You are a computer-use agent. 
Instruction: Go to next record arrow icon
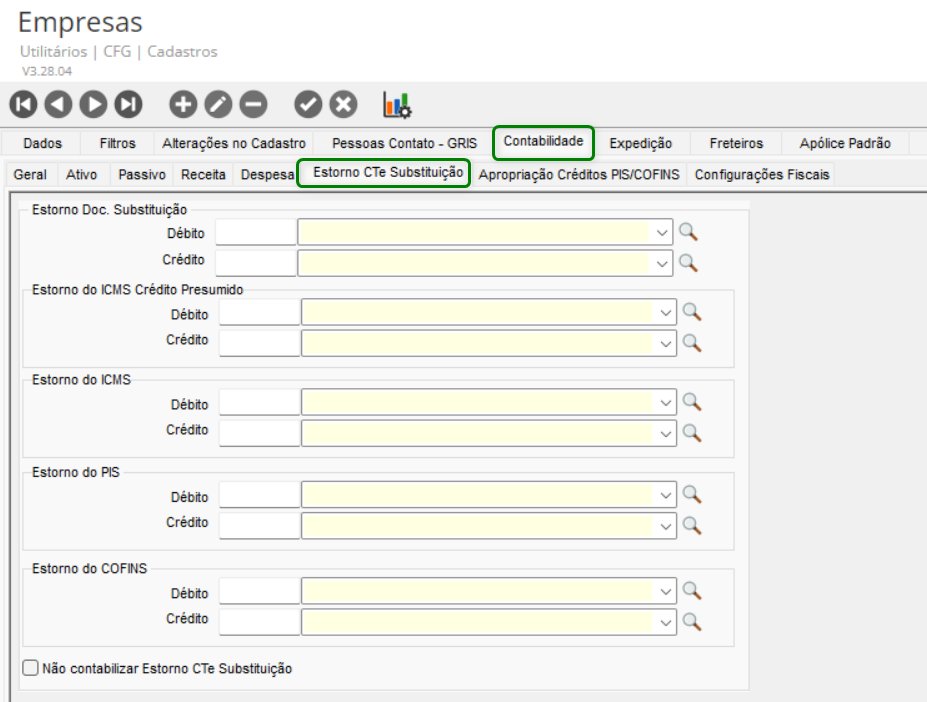point(94,103)
